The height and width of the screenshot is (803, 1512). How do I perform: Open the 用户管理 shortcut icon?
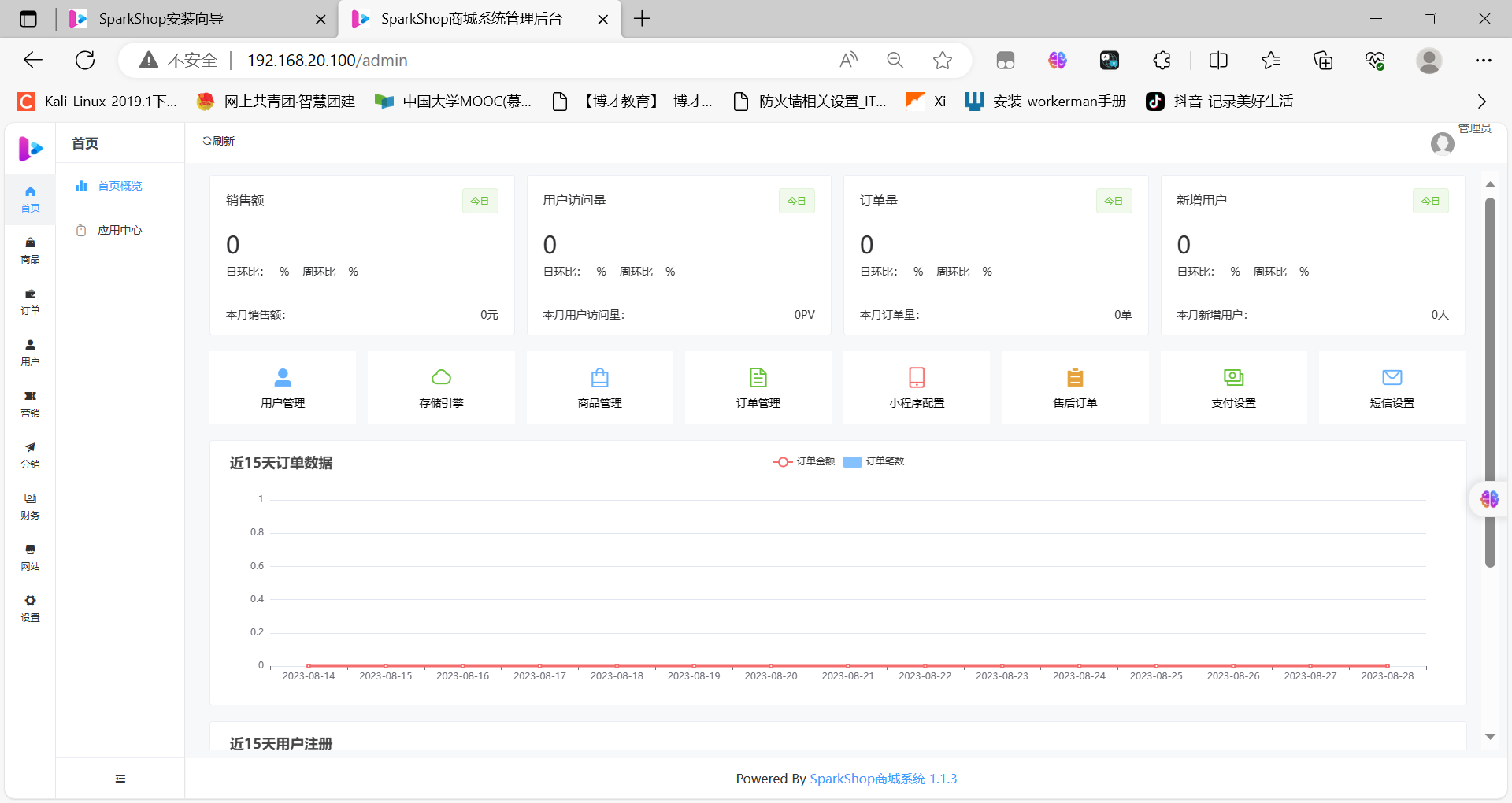coord(283,378)
